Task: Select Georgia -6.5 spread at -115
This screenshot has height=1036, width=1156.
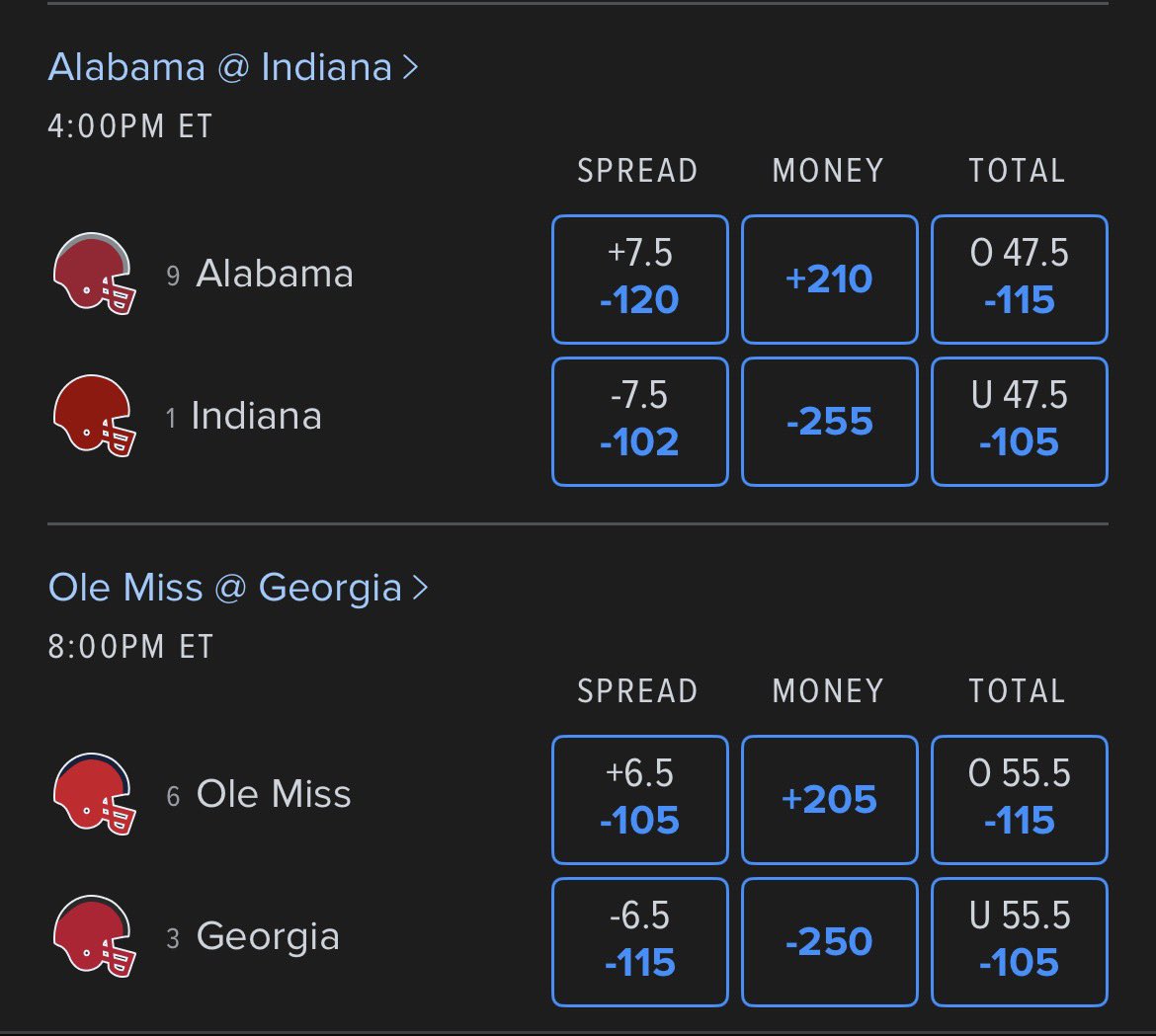Action: click(x=640, y=942)
